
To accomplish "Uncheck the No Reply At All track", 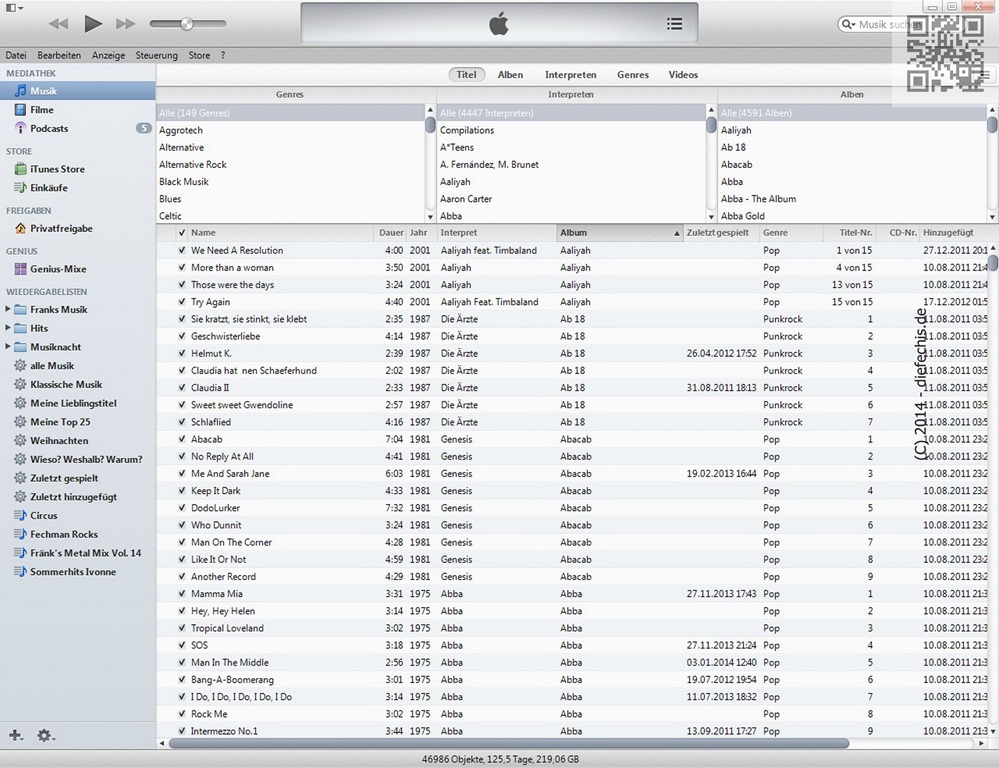I will pyautogui.click(x=182, y=456).
